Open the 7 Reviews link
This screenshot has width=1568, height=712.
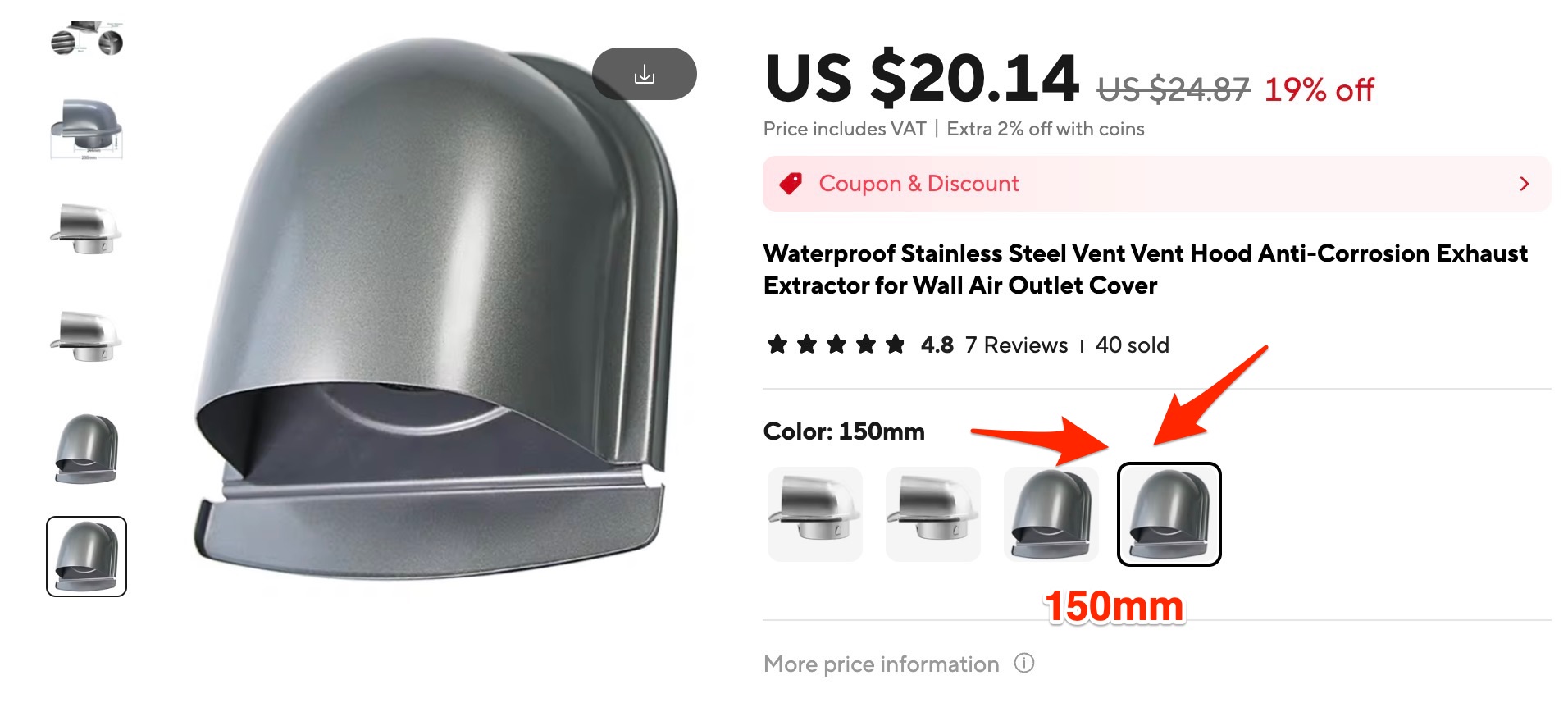click(x=1016, y=345)
